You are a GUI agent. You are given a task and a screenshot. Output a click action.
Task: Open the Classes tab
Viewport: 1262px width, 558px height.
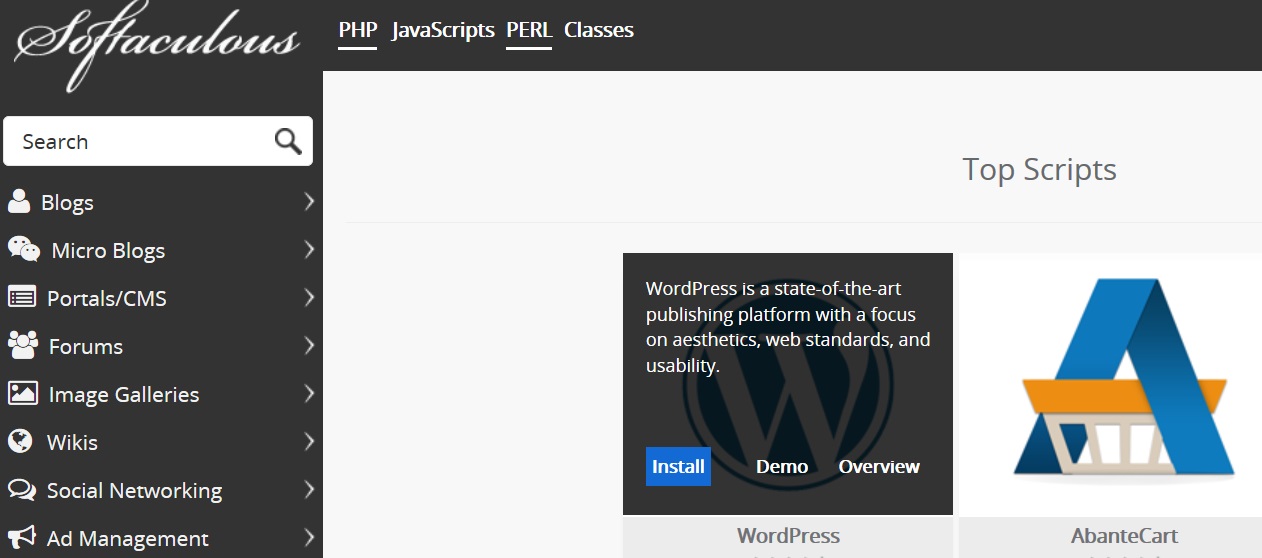click(x=599, y=30)
